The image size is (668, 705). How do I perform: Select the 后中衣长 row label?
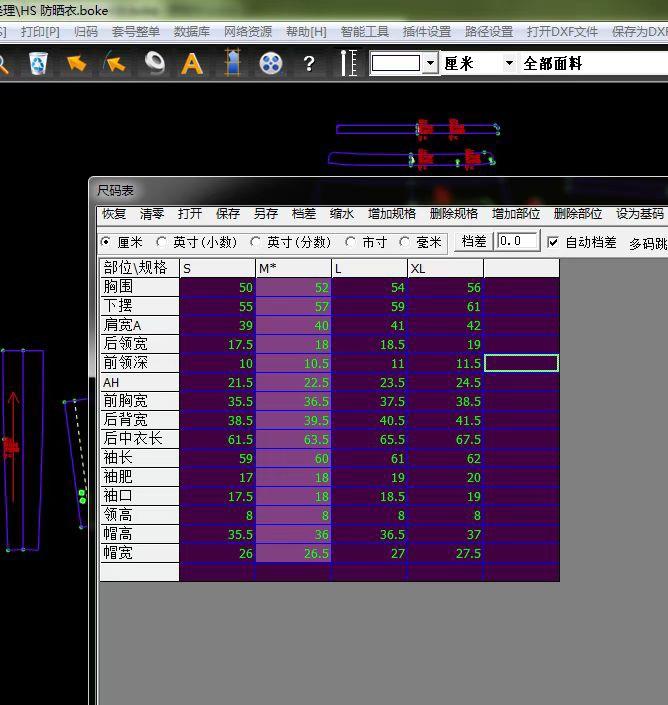click(139, 439)
